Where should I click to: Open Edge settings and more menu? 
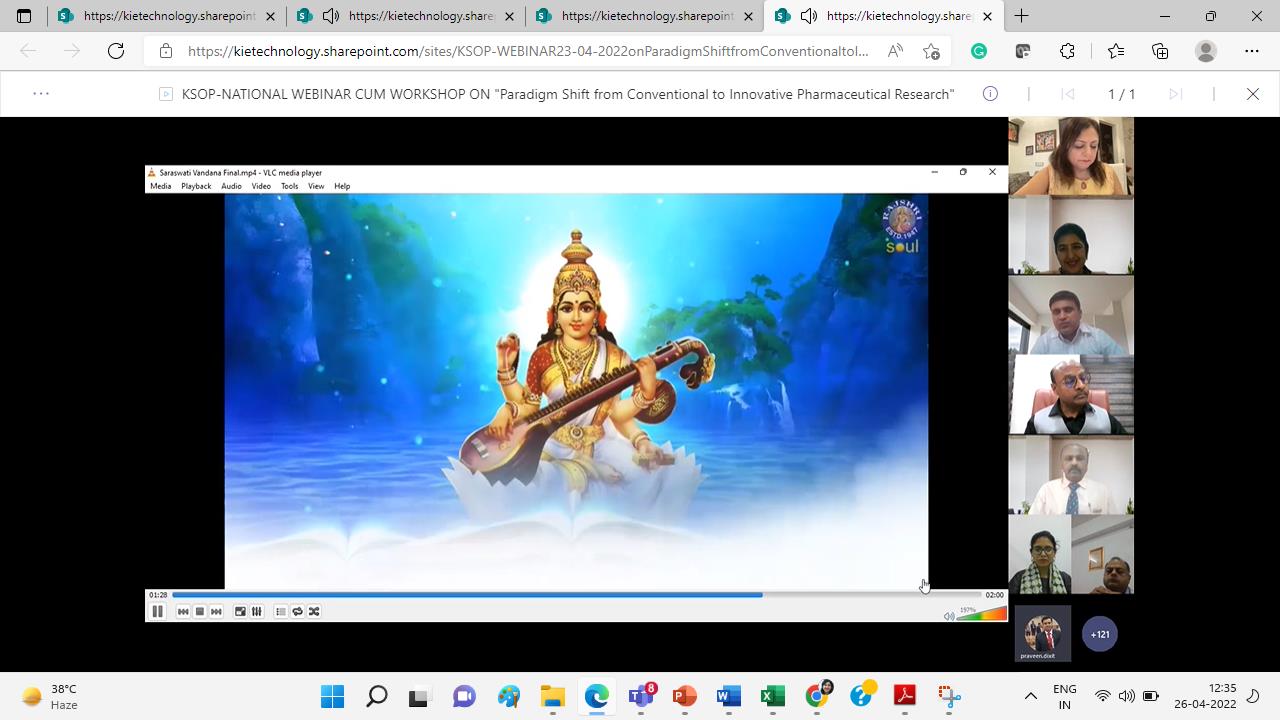tap(1251, 51)
